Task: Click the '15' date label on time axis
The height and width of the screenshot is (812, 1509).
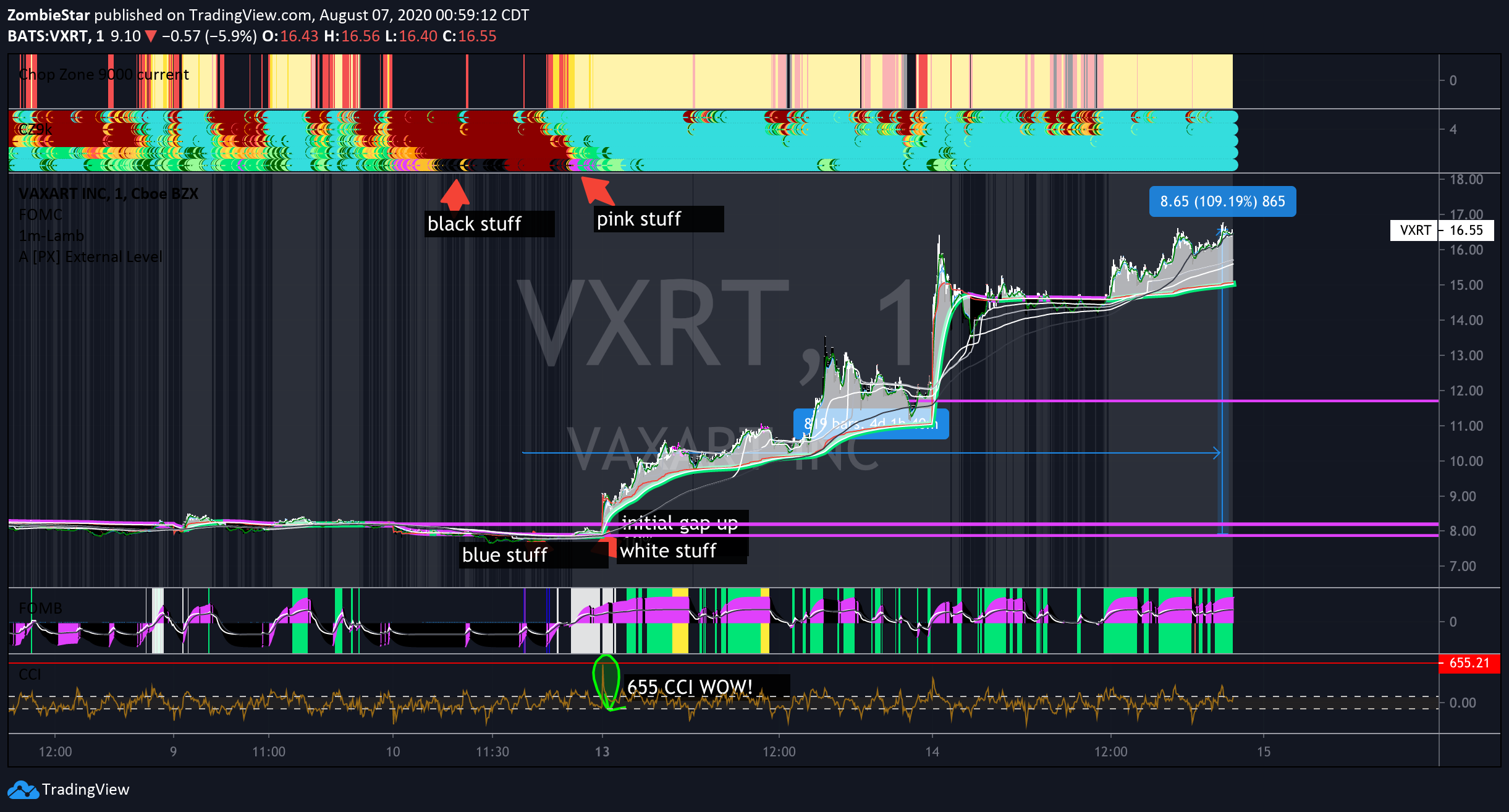Action: (x=1264, y=752)
